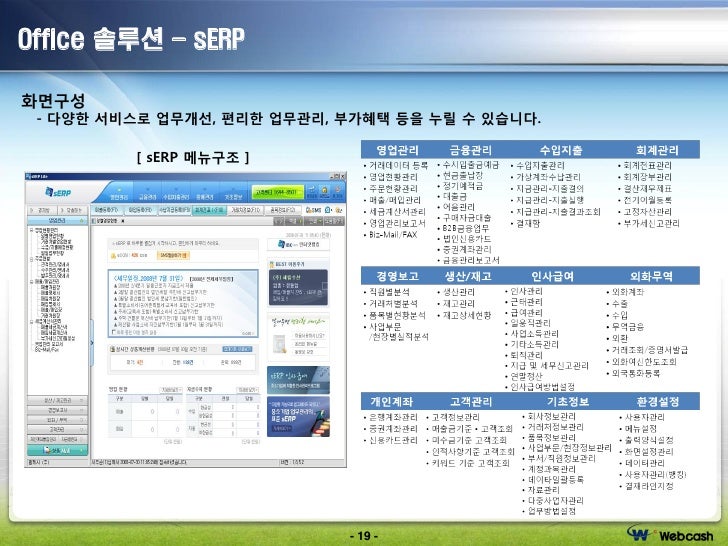Click the 매입등록(F8) shortcut button

(x=140, y=210)
